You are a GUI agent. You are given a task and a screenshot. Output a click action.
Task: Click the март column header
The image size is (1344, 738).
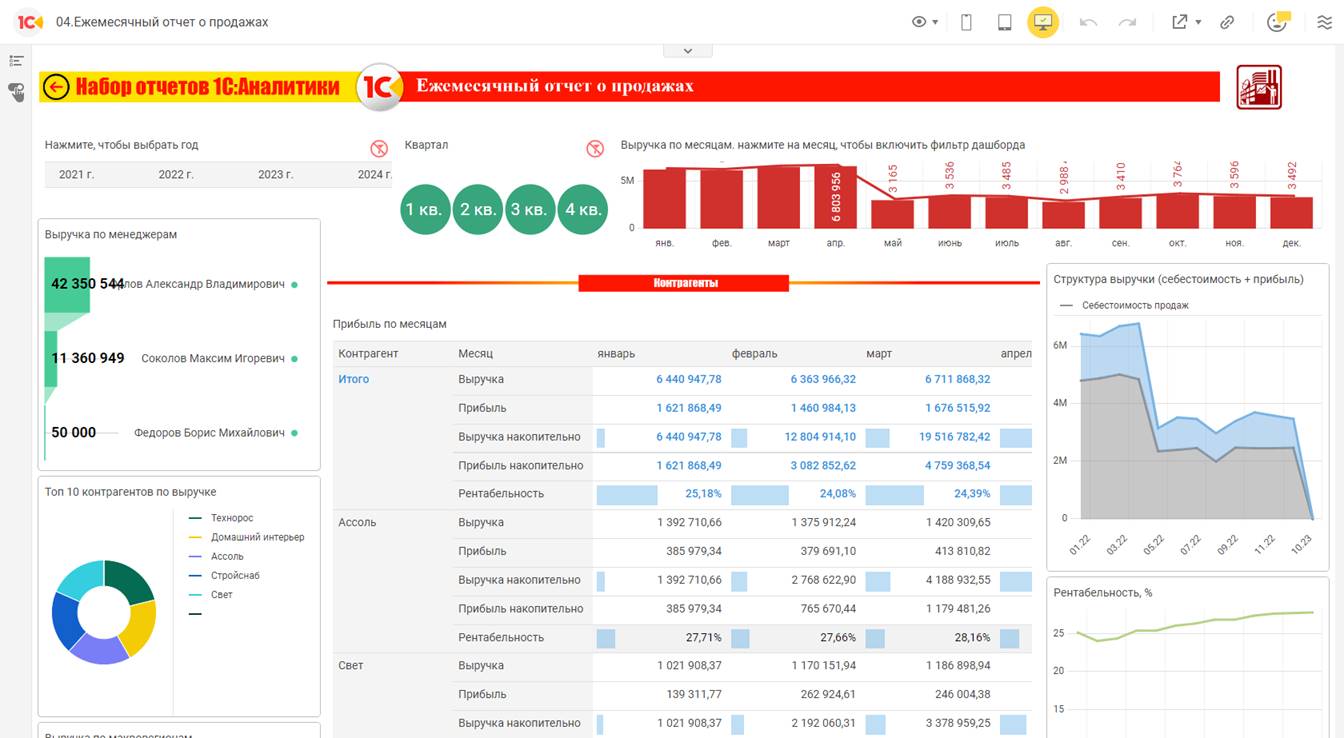(879, 354)
